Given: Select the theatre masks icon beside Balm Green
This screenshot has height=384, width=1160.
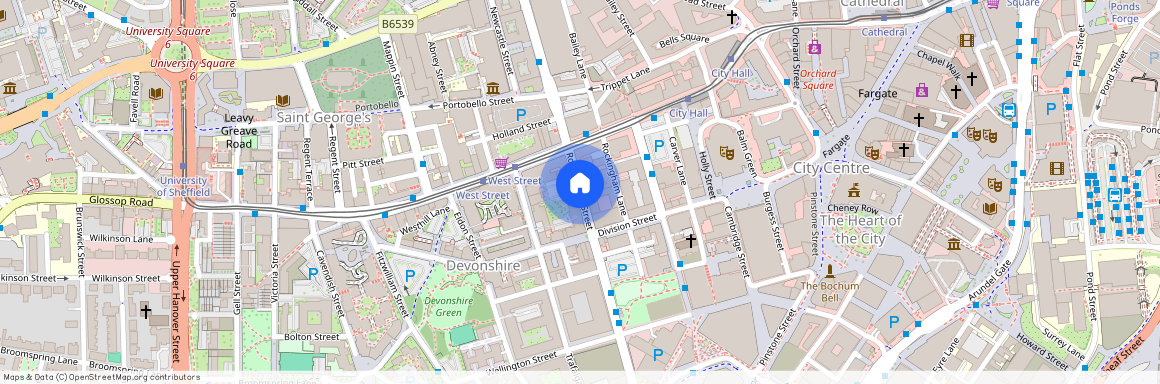Looking at the screenshot, I should pyautogui.click(x=727, y=153).
